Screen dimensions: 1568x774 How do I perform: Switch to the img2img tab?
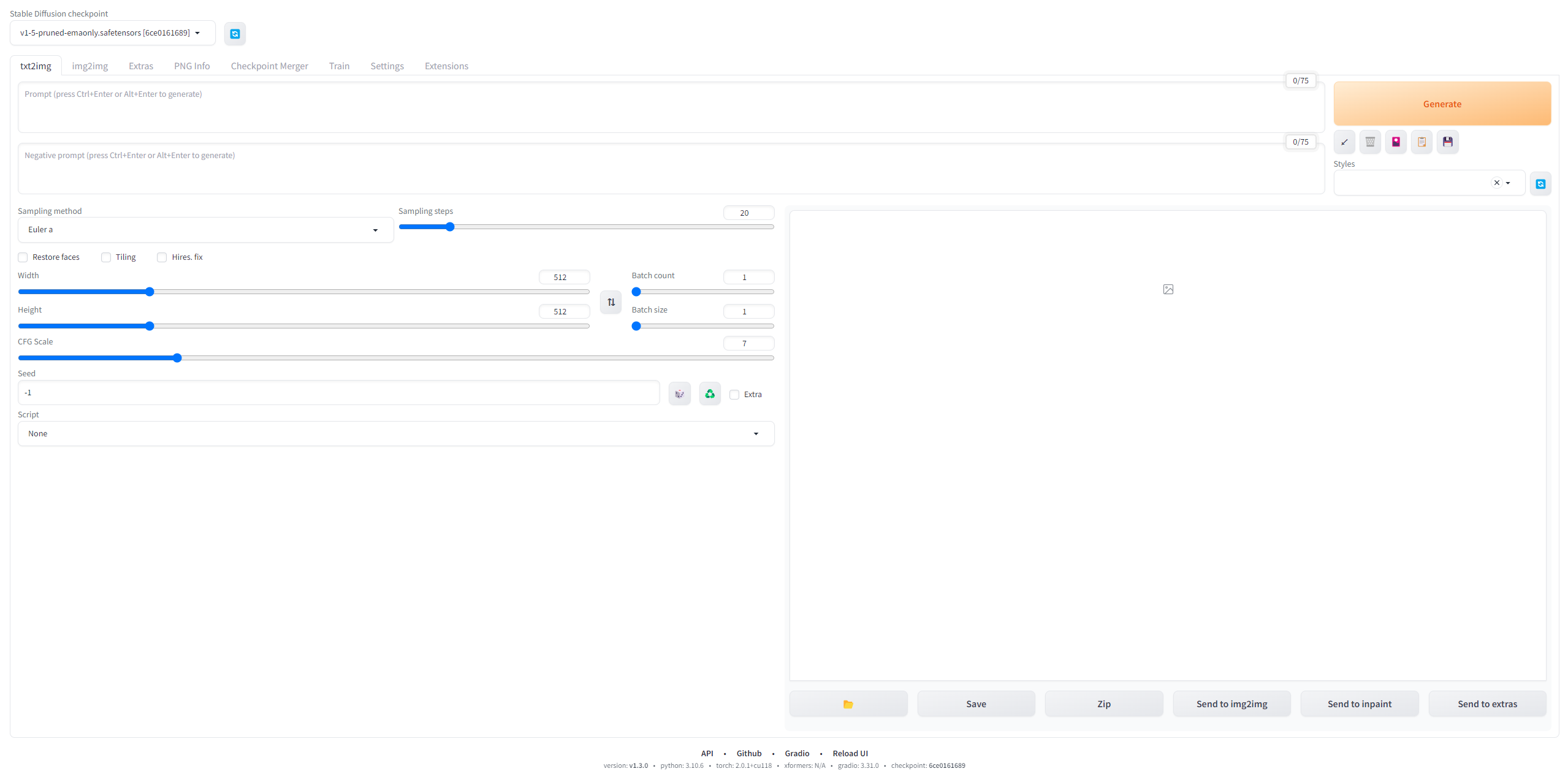click(89, 66)
